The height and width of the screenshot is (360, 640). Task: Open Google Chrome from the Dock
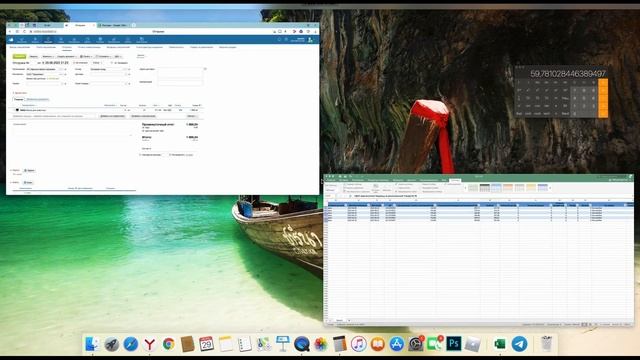point(169,344)
